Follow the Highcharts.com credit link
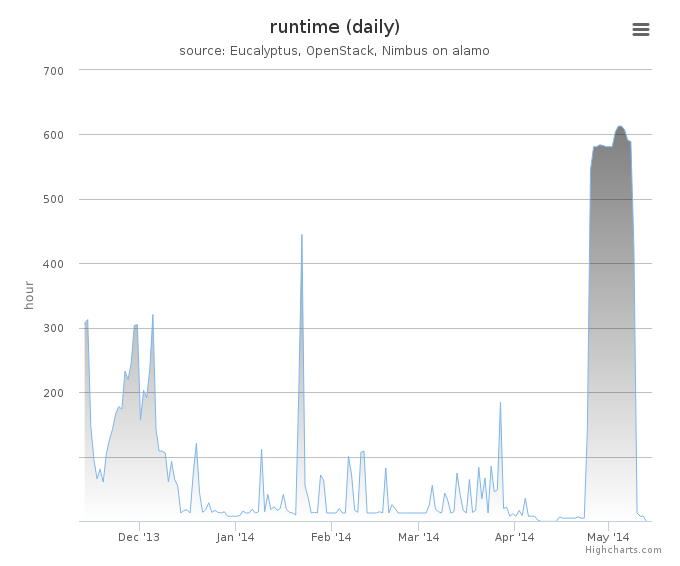680x566 pixels. click(x=623, y=550)
